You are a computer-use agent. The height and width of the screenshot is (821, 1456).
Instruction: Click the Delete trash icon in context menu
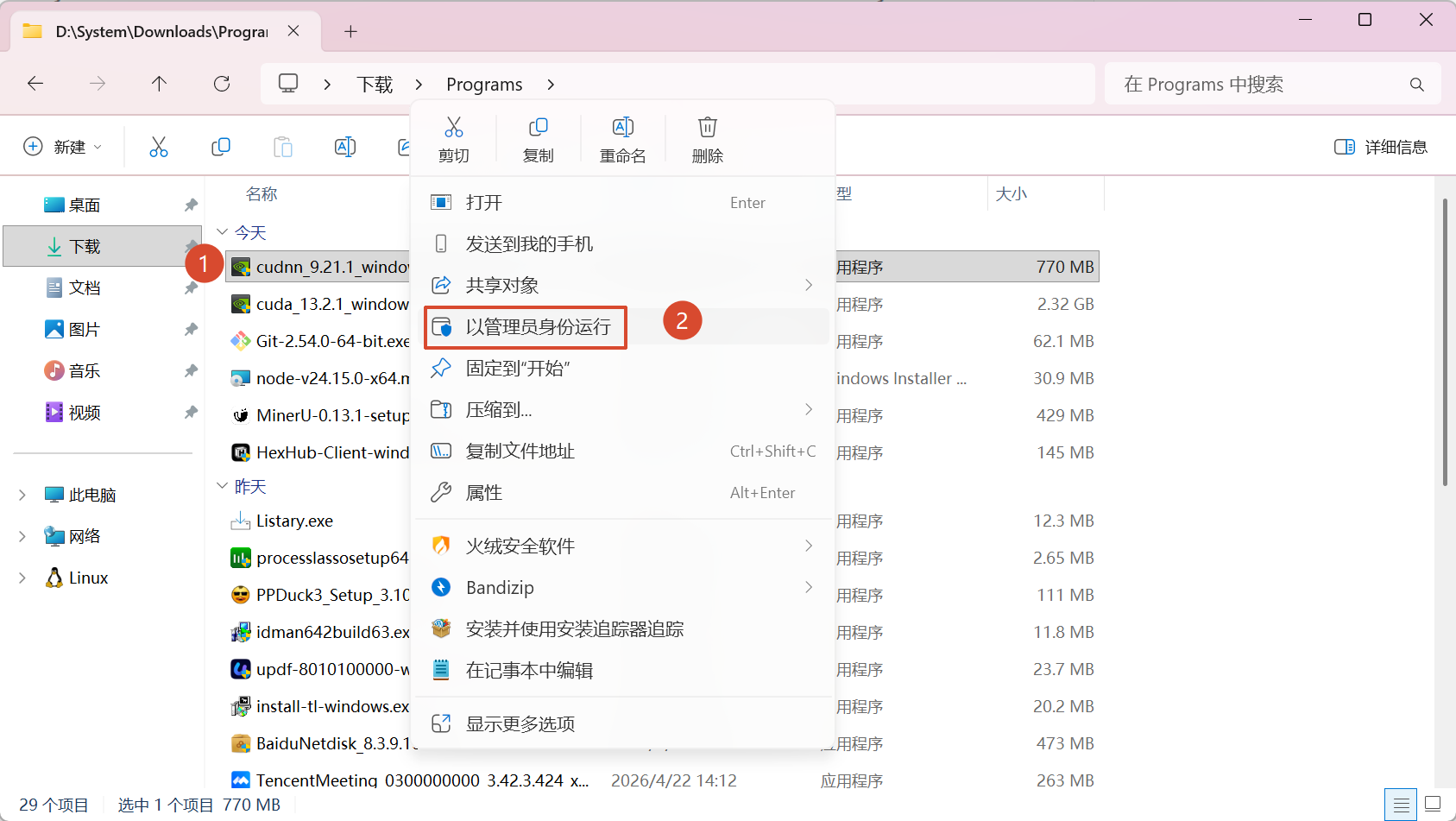tap(707, 138)
